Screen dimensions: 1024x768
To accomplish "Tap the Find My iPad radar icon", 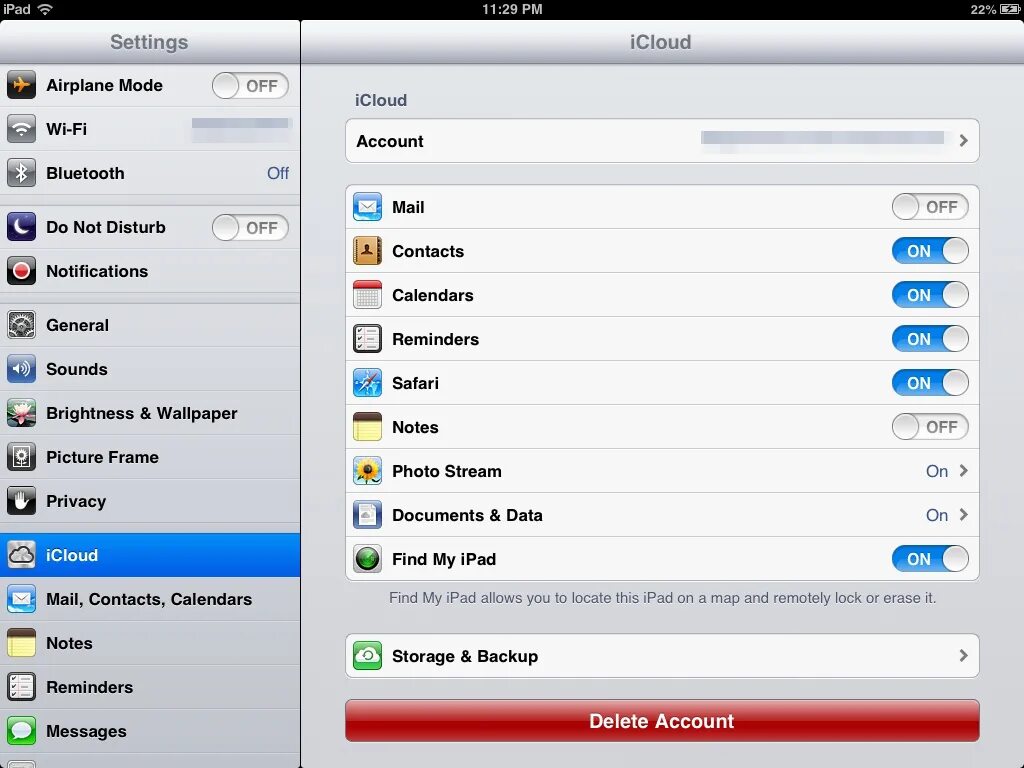I will click(368, 559).
